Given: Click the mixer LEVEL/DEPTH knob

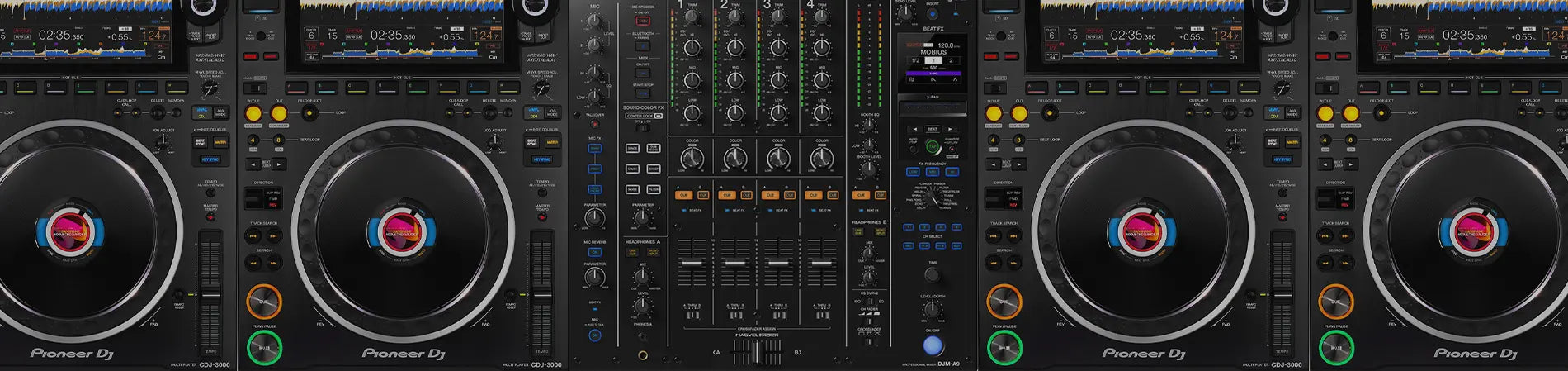Looking at the screenshot, I should (x=932, y=308).
